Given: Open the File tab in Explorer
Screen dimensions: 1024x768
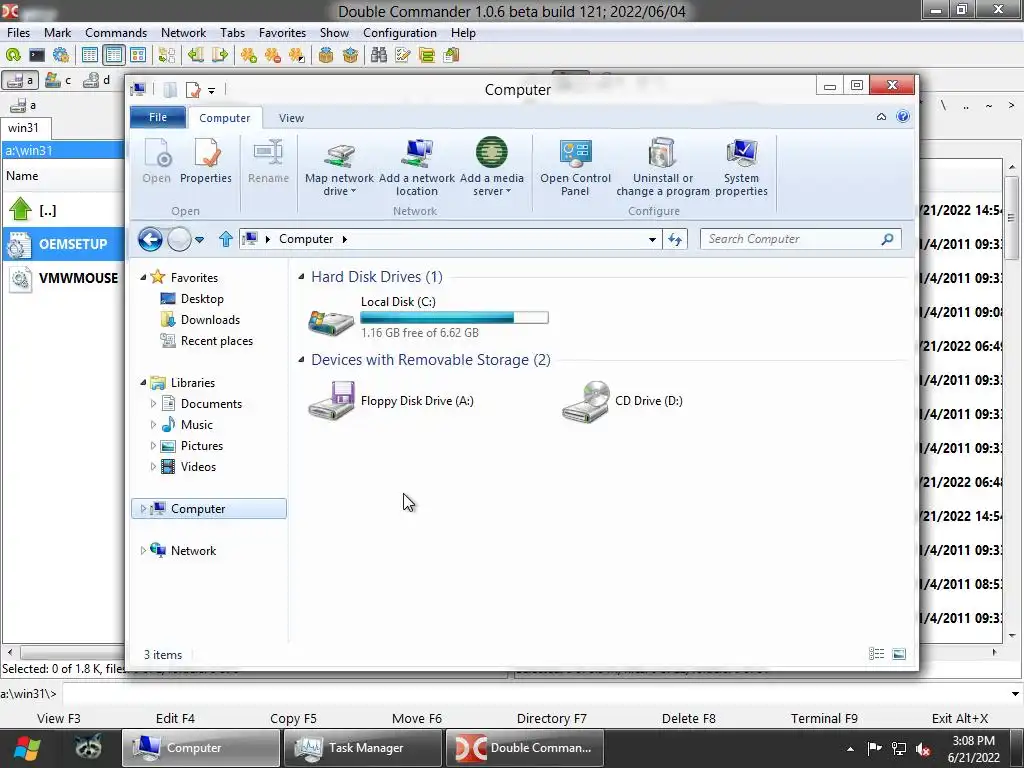Looking at the screenshot, I should (x=158, y=118).
